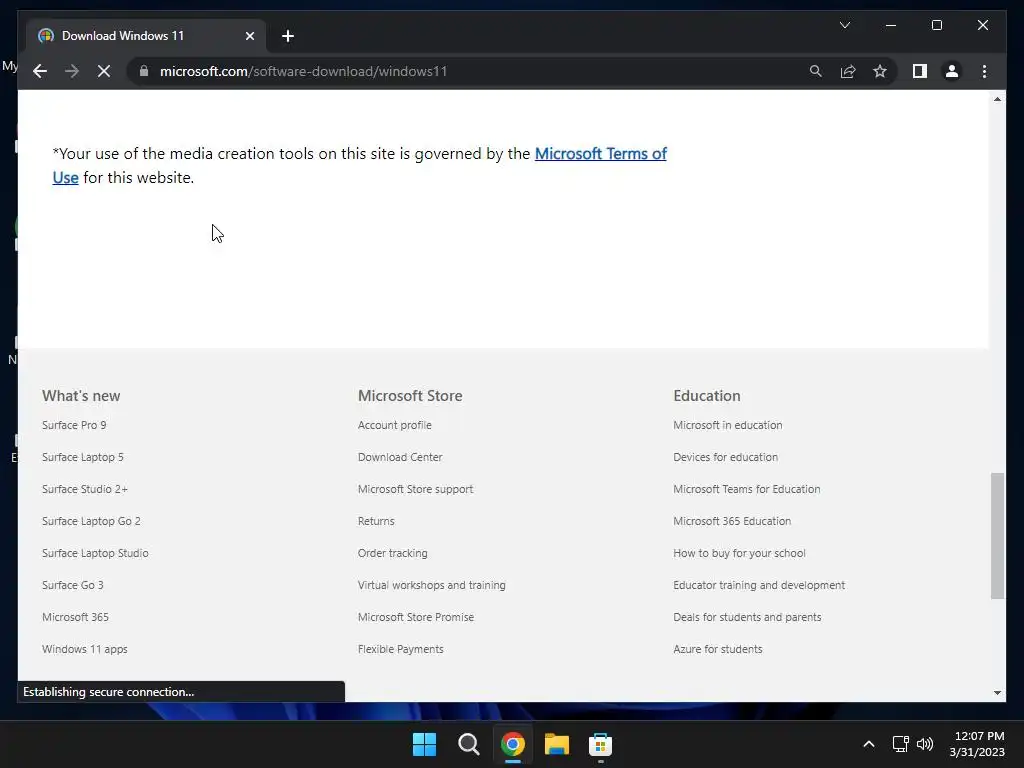Open Microsoft 365 Education link
The height and width of the screenshot is (768, 1024).
point(732,521)
